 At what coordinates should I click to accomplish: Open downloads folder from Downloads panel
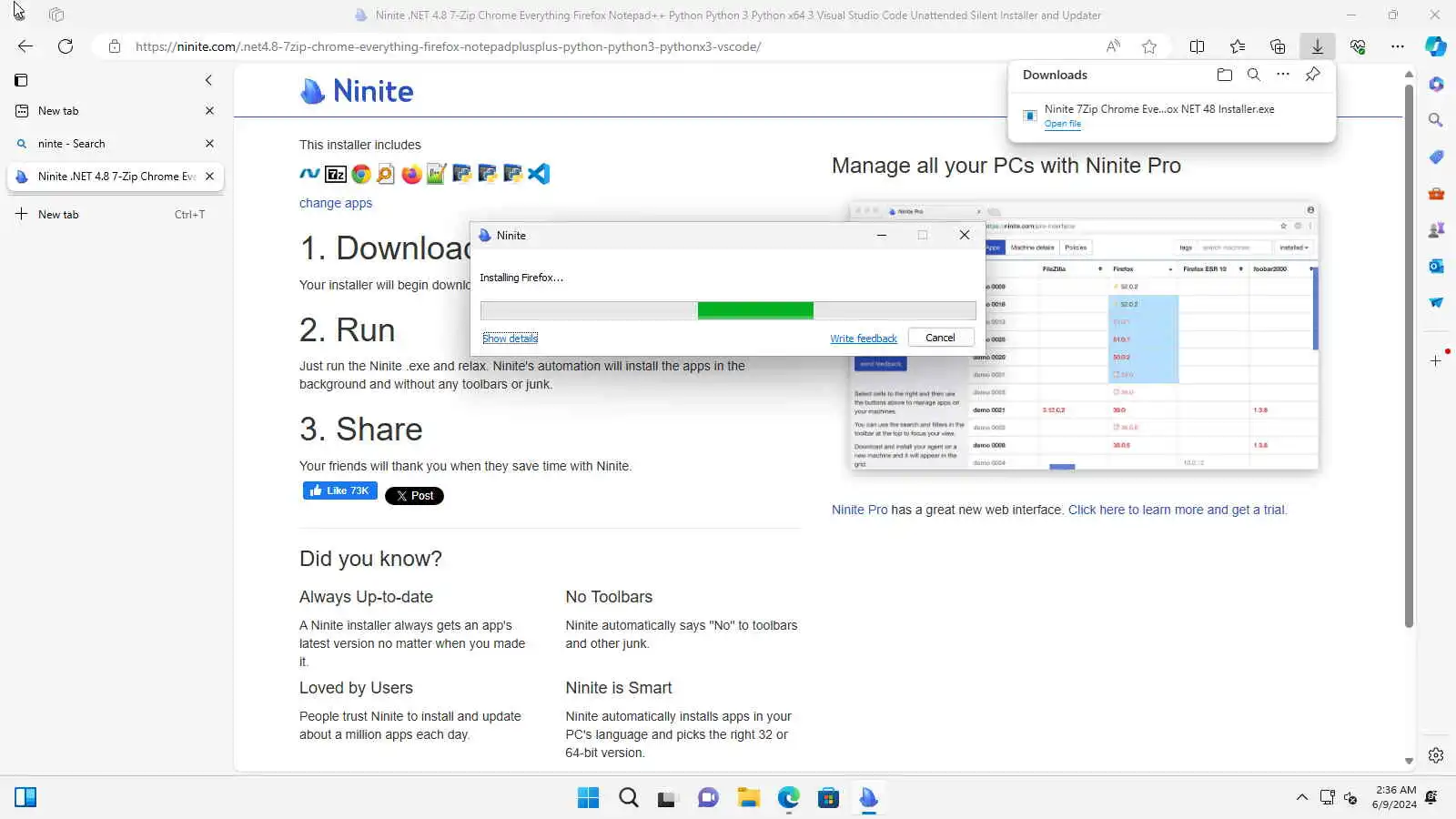coord(1225,75)
